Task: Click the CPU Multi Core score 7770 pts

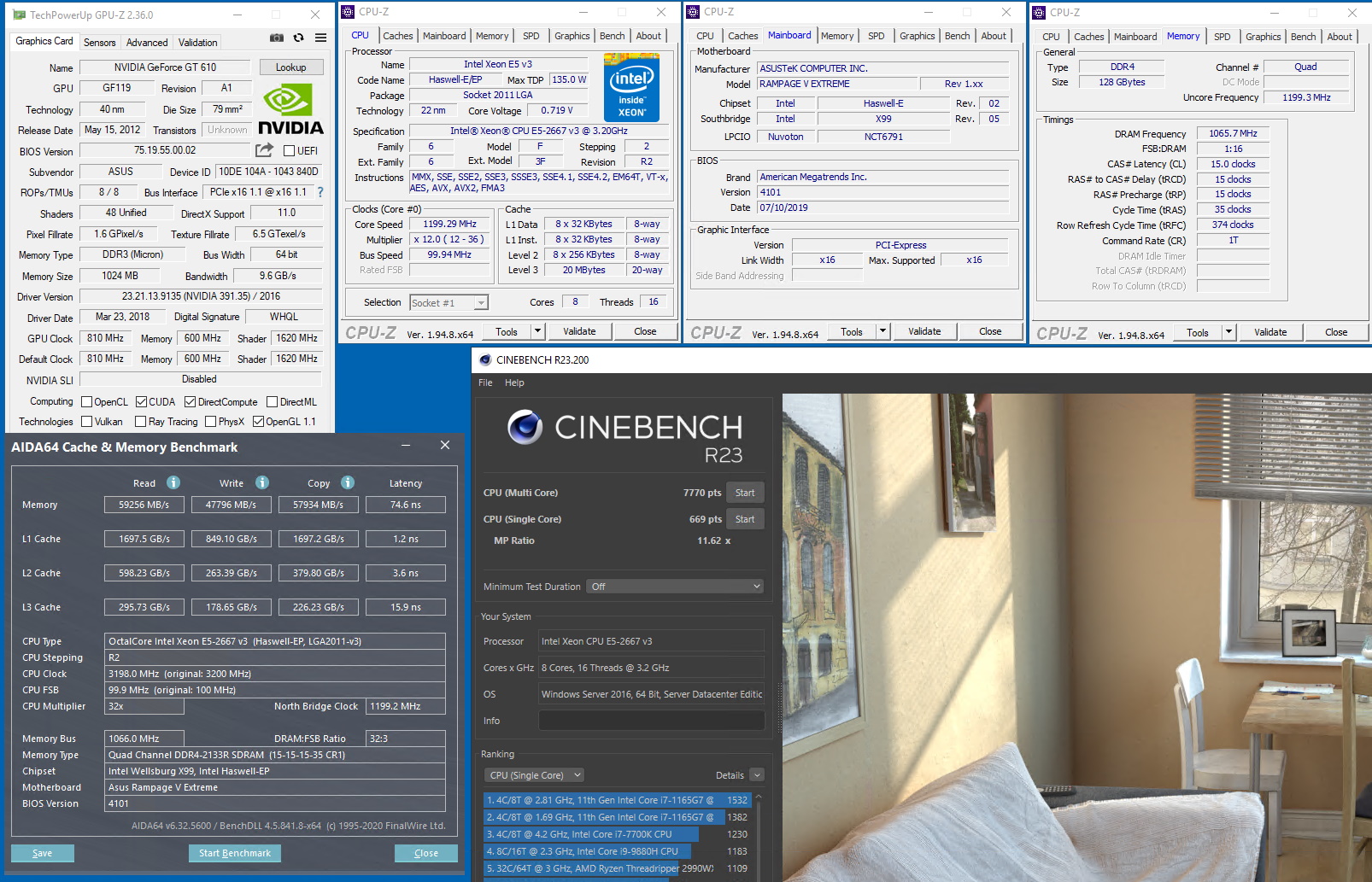Action: click(702, 493)
